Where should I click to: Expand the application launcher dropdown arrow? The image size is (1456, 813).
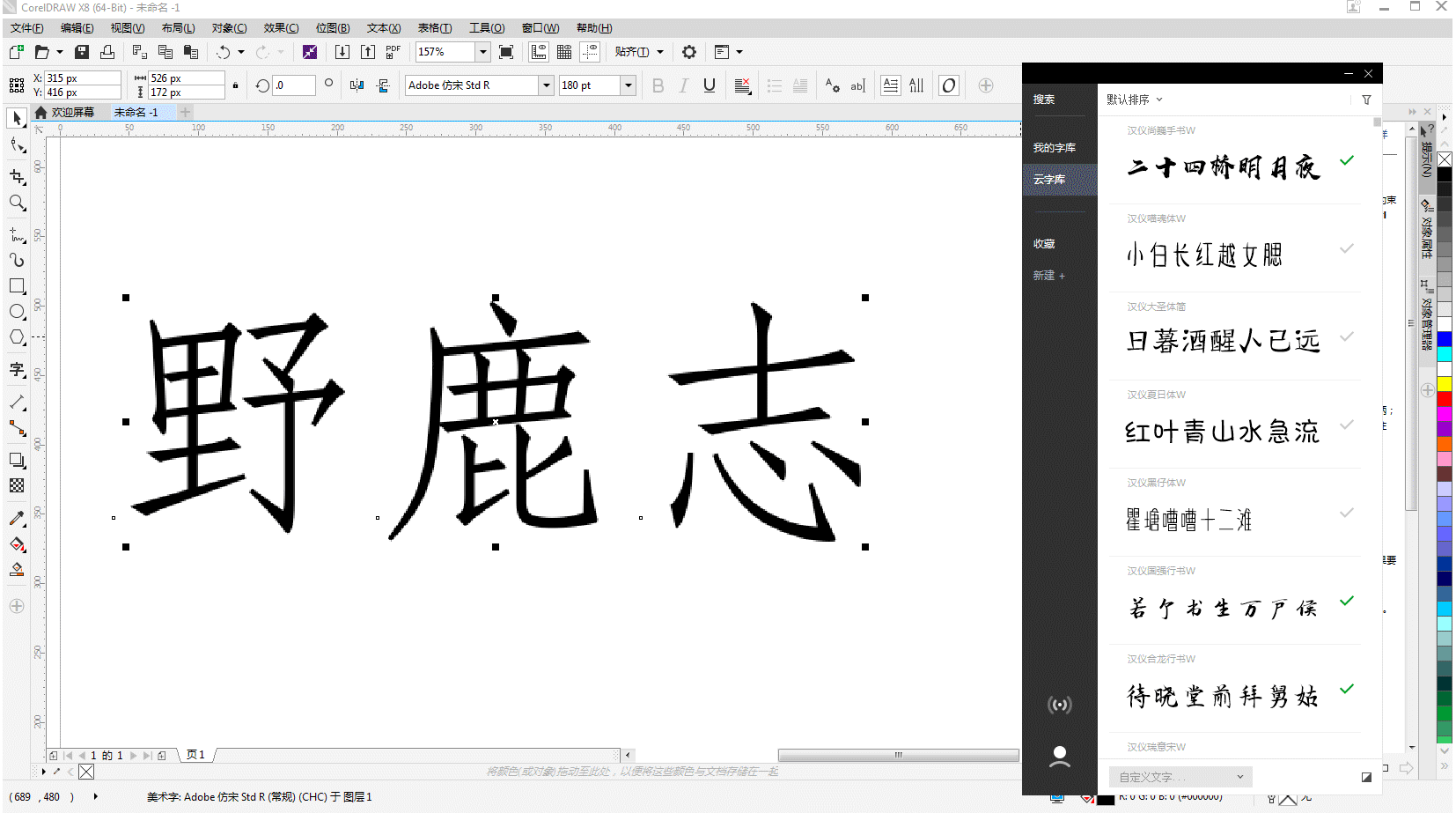pos(739,52)
